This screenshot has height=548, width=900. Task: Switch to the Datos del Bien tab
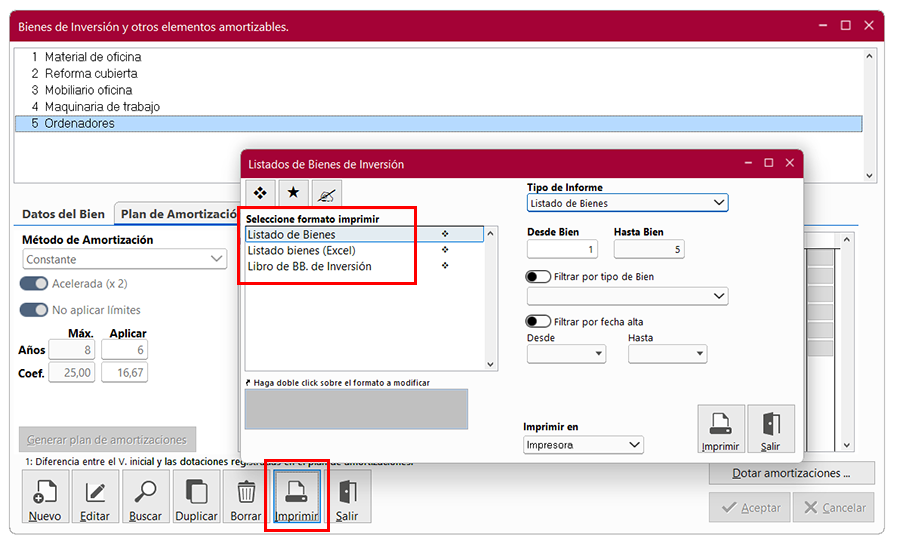[x=63, y=214]
